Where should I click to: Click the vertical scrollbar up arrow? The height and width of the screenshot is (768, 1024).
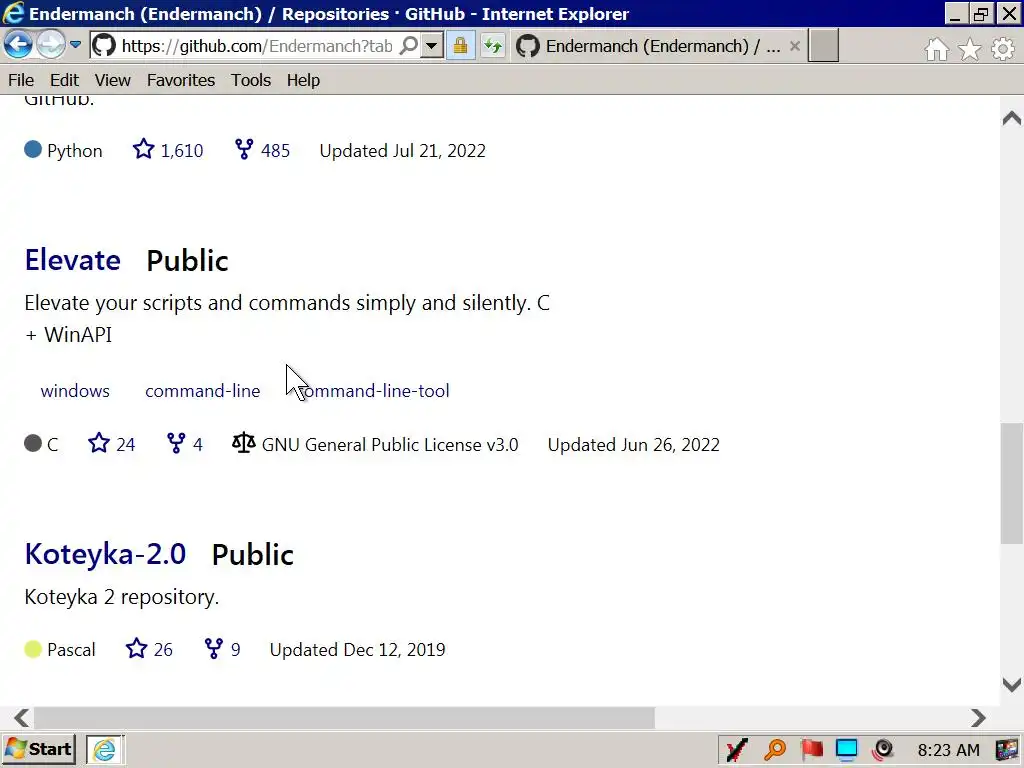click(x=1012, y=118)
